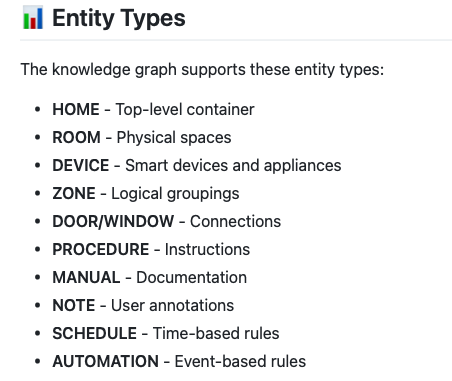Image resolution: width=452 pixels, height=381 pixels.
Task: Click the 'Physical spaces' description text
Action: click(x=174, y=138)
